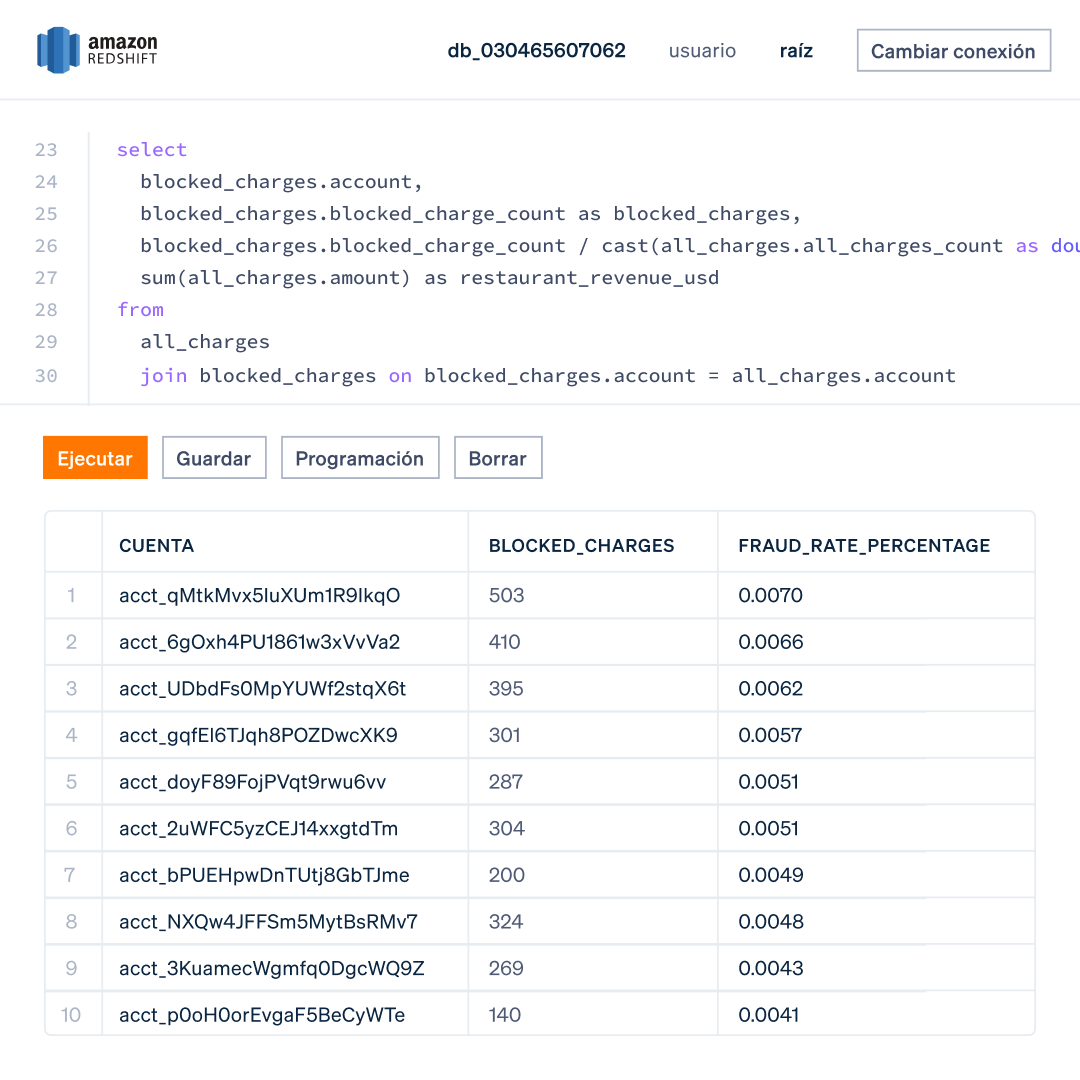Select account acct_doyF89FojPVqt9rwu6vv

click(x=252, y=782)
